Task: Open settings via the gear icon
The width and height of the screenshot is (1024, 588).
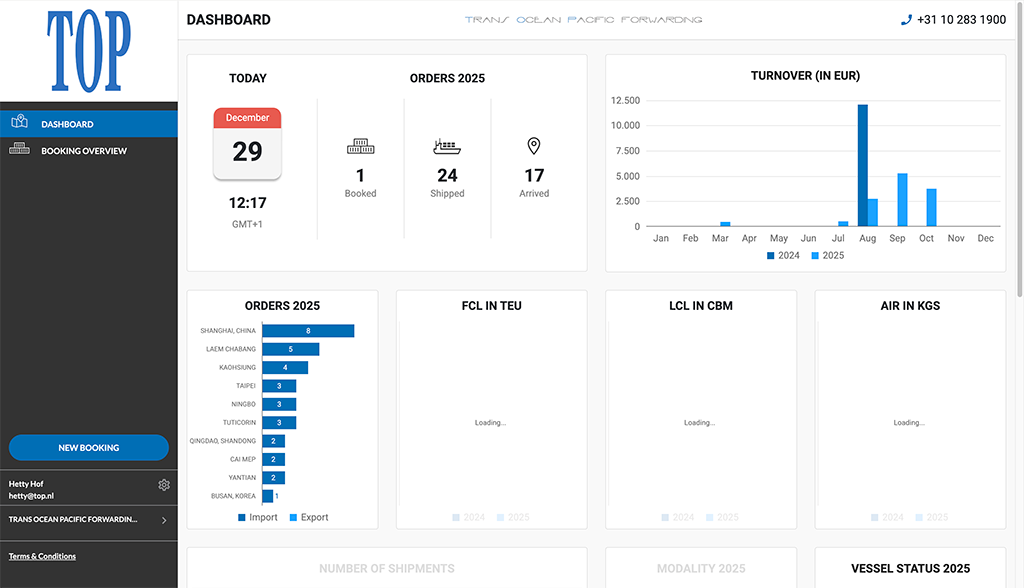Action: tap(164, 485)
